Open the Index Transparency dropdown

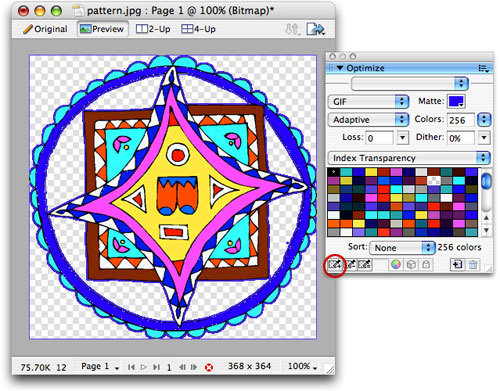point(409,158)
